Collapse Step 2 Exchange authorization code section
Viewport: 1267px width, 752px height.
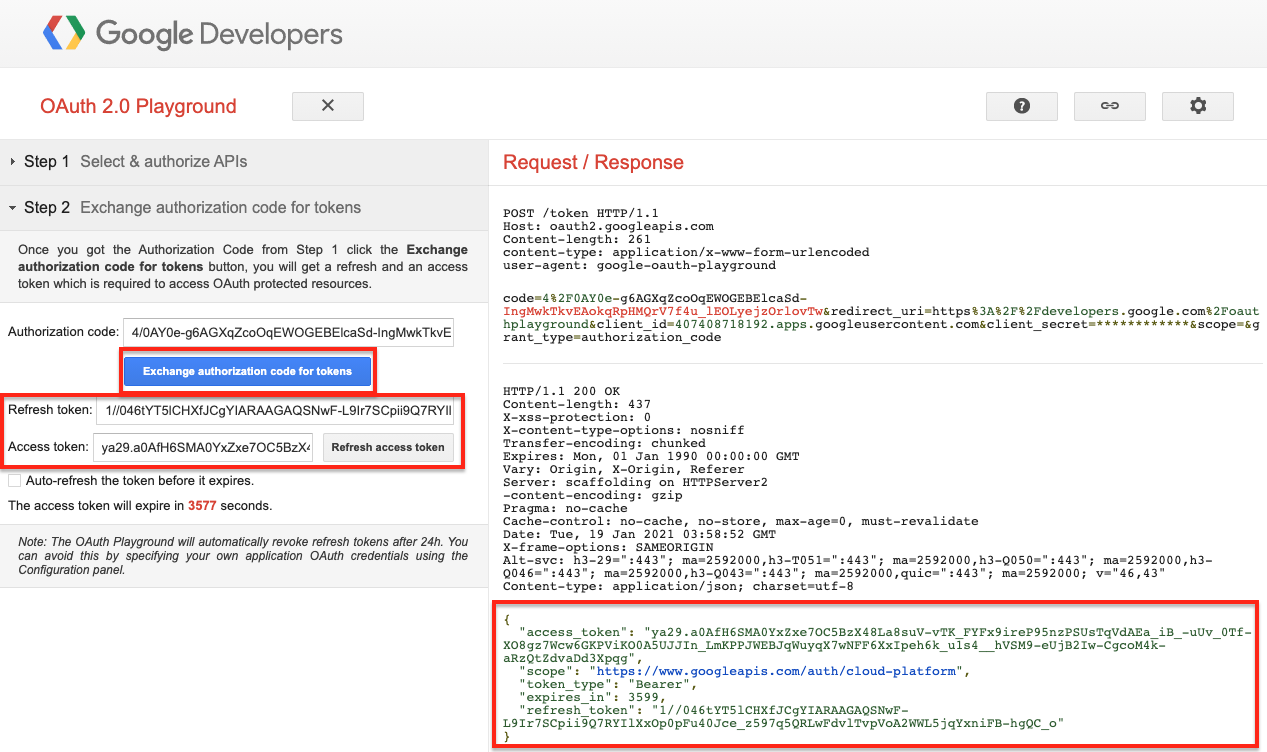[x=244, y=208]
